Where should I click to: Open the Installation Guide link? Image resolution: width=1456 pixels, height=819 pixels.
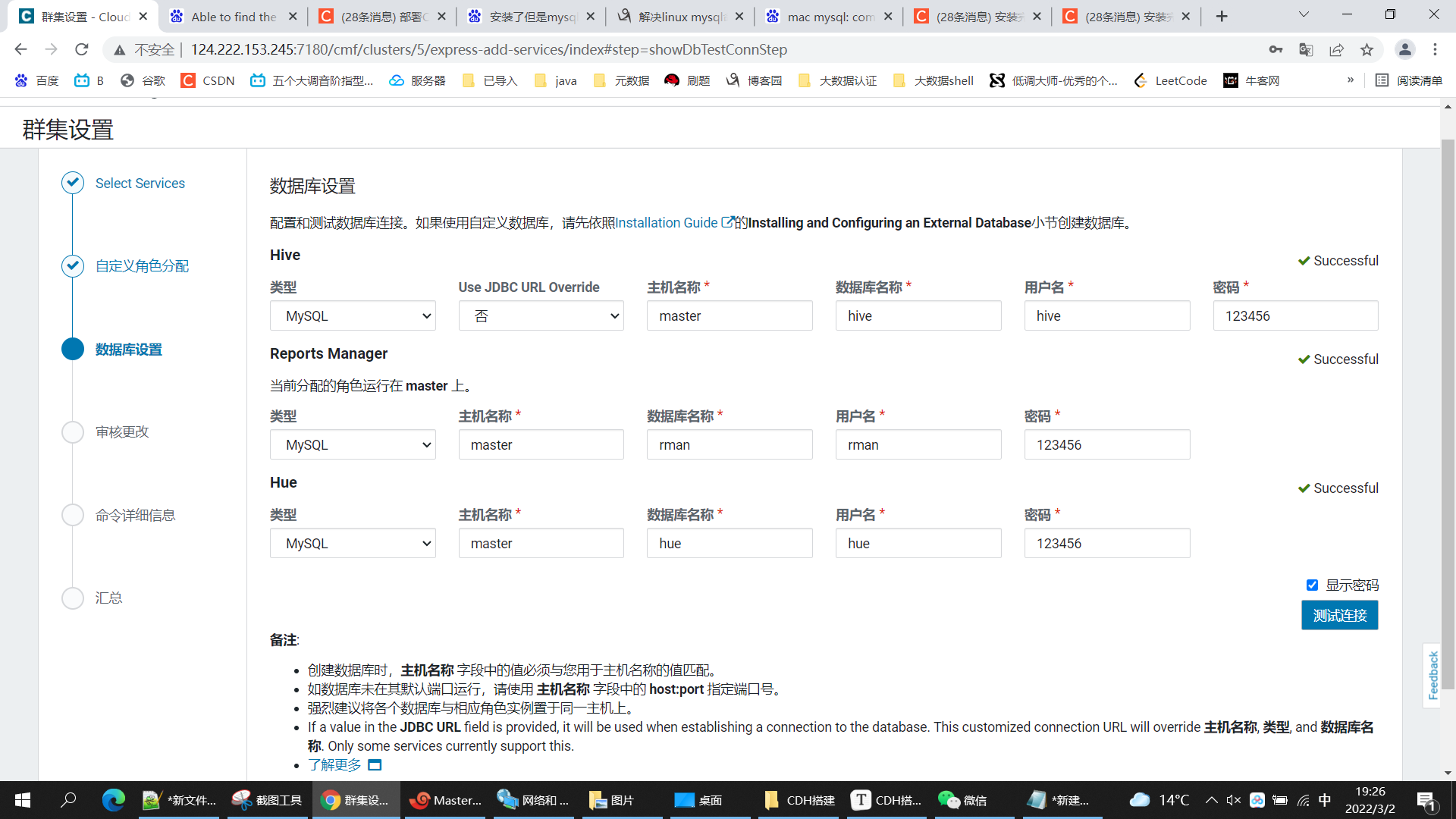coord(667,223)
